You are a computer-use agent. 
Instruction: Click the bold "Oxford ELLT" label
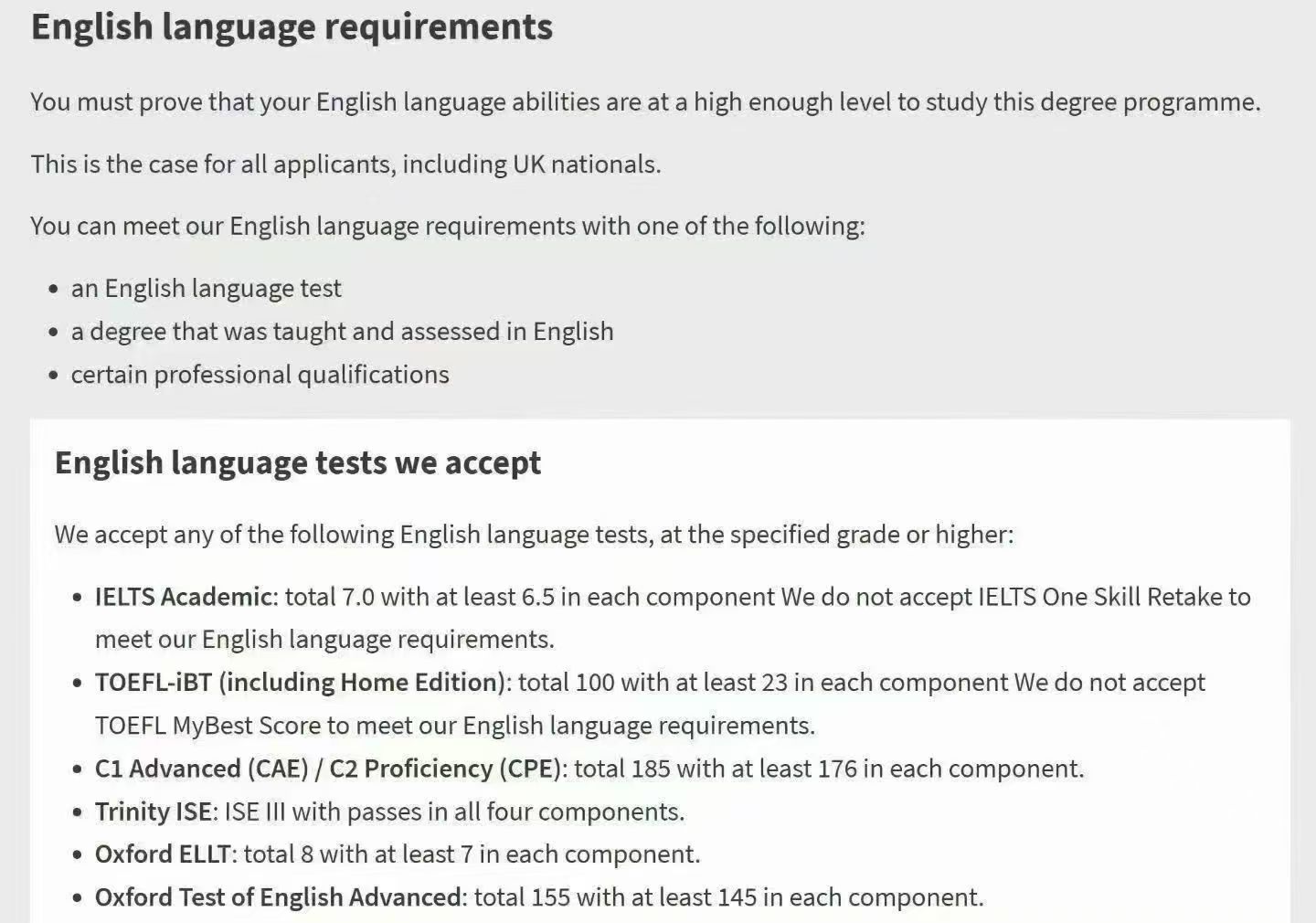(x=163, y=854)
